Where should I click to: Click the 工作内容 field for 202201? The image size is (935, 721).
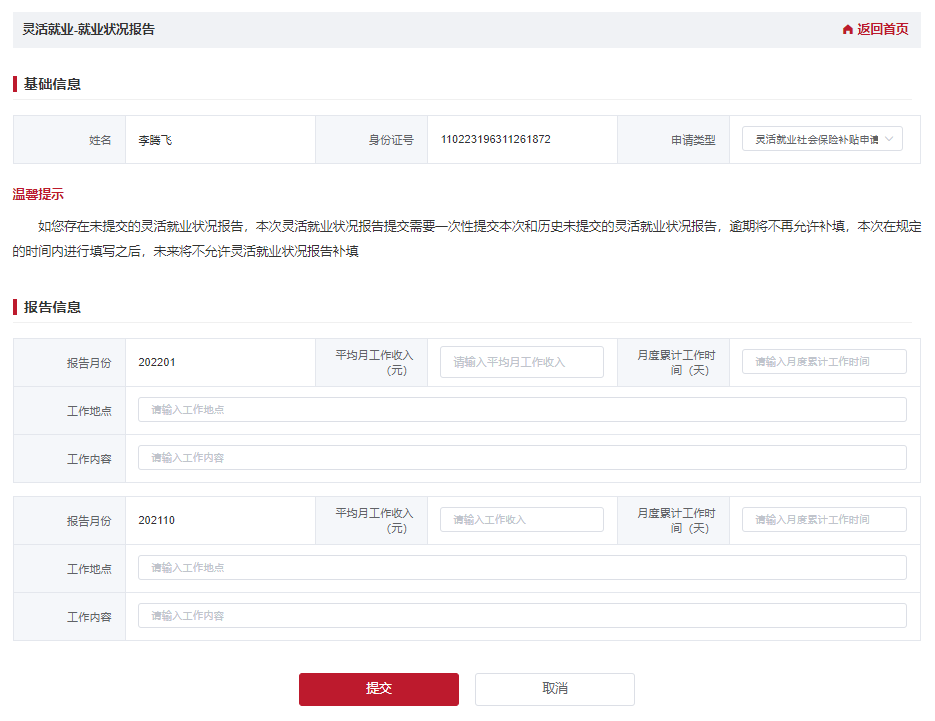pos(521,458)
